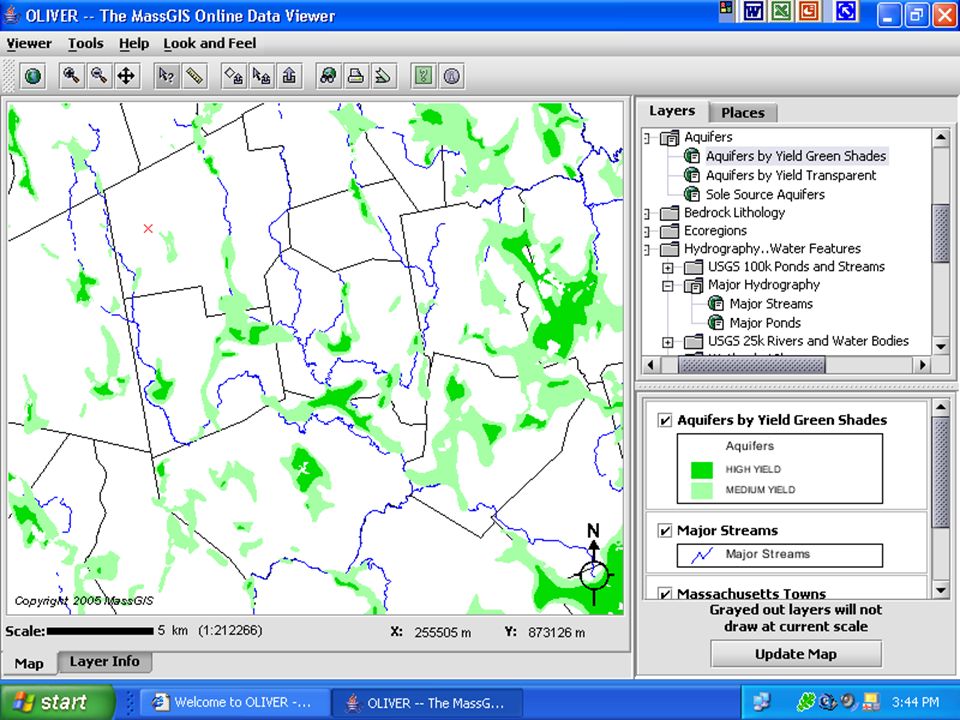
Task: Click the Word icon in title bar
Action: [754, 11]
